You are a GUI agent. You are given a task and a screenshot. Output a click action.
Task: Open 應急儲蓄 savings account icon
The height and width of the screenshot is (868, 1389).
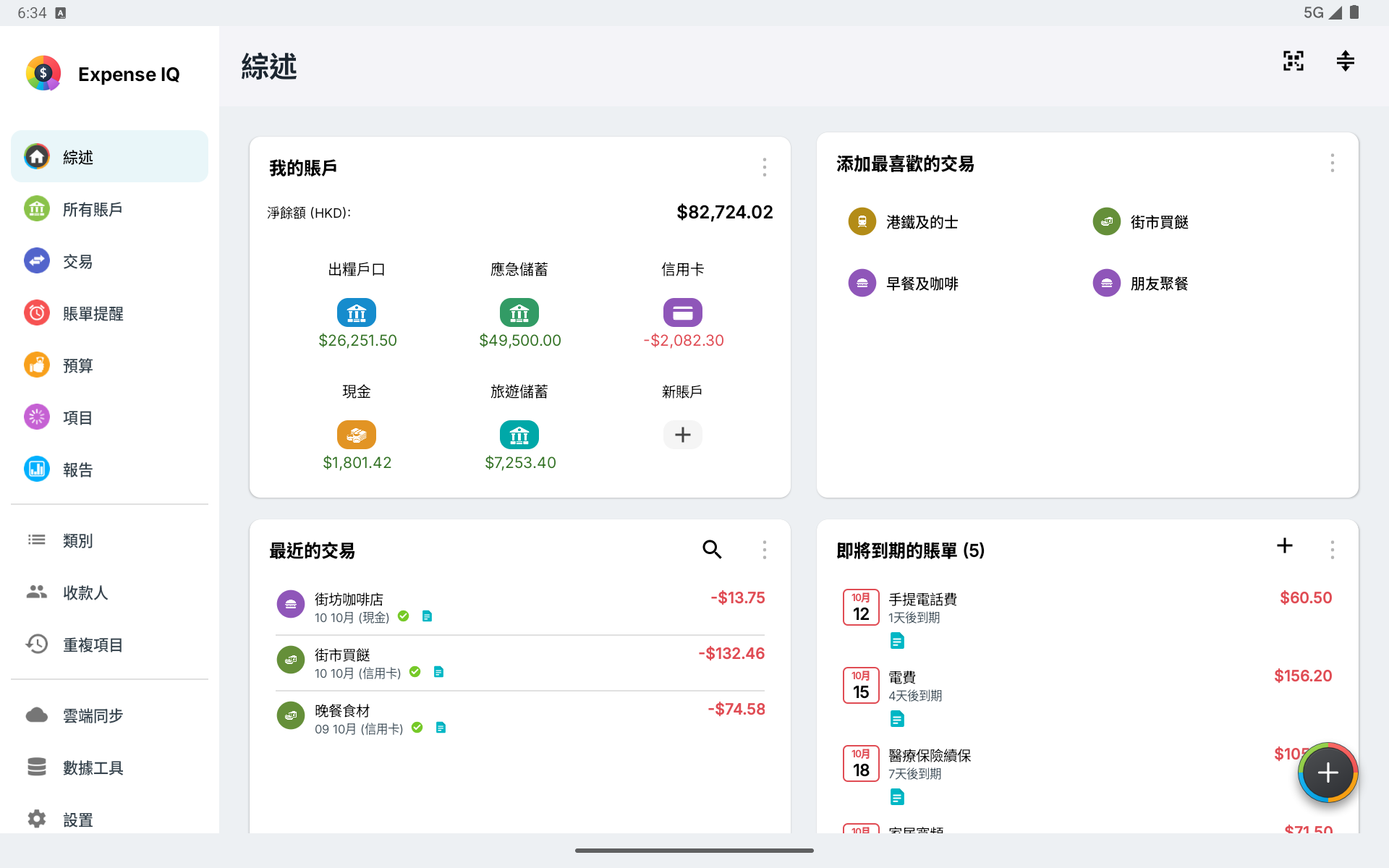coord(519,312)
